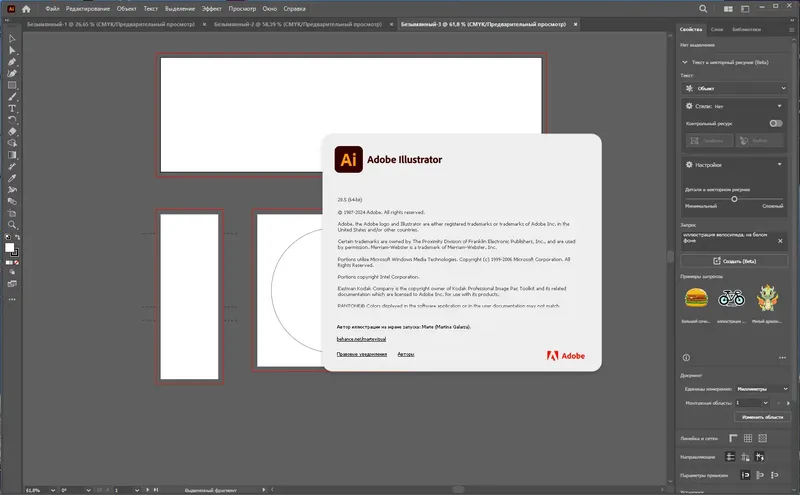Select the Rotate tool
This screenshot has height=495, width=800.
(x=12, y=120)
